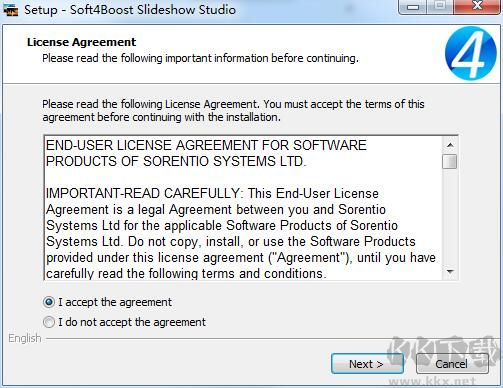Click the Next > button

click(x=367, y=364)
